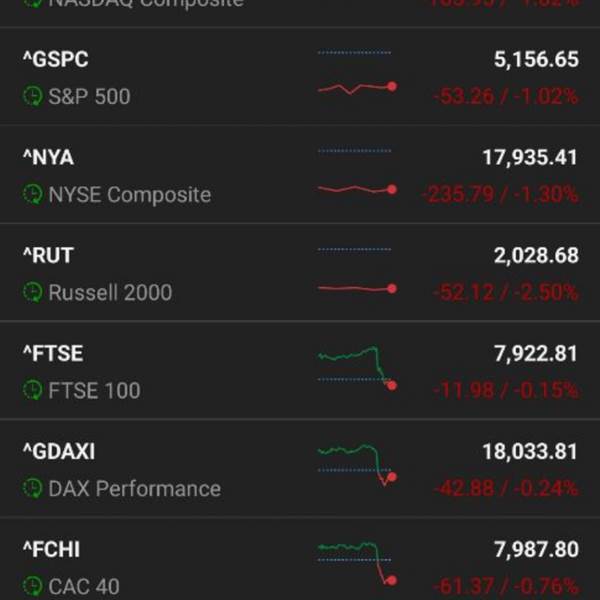This screenshot has width=600, height=600.
Task: Tap the ^FTSE ticker symbol
Action: [53, 354]
